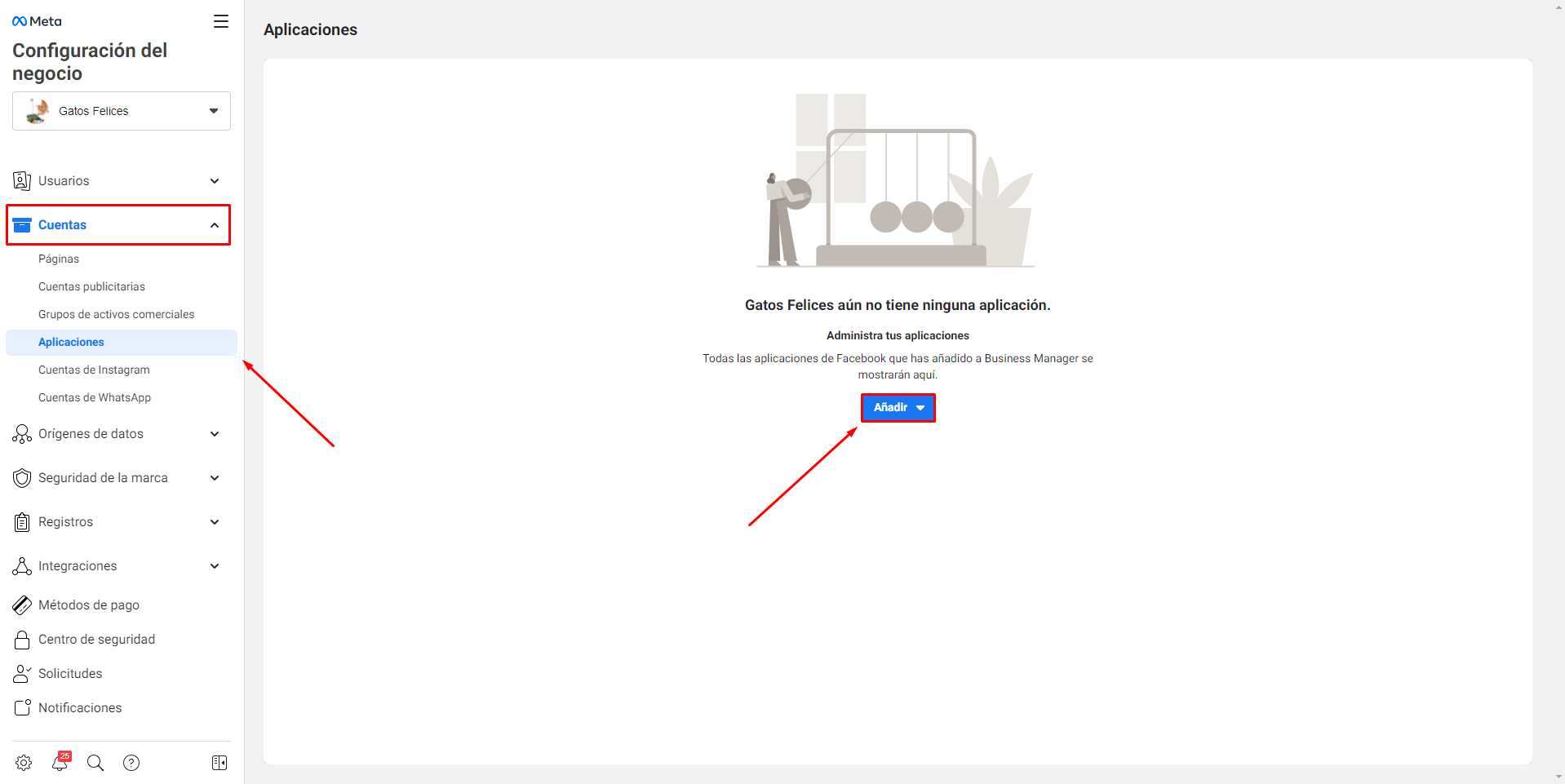Open Cuentas publicitarias
This screenshot has width=1565, height=784.
[91, 286]
